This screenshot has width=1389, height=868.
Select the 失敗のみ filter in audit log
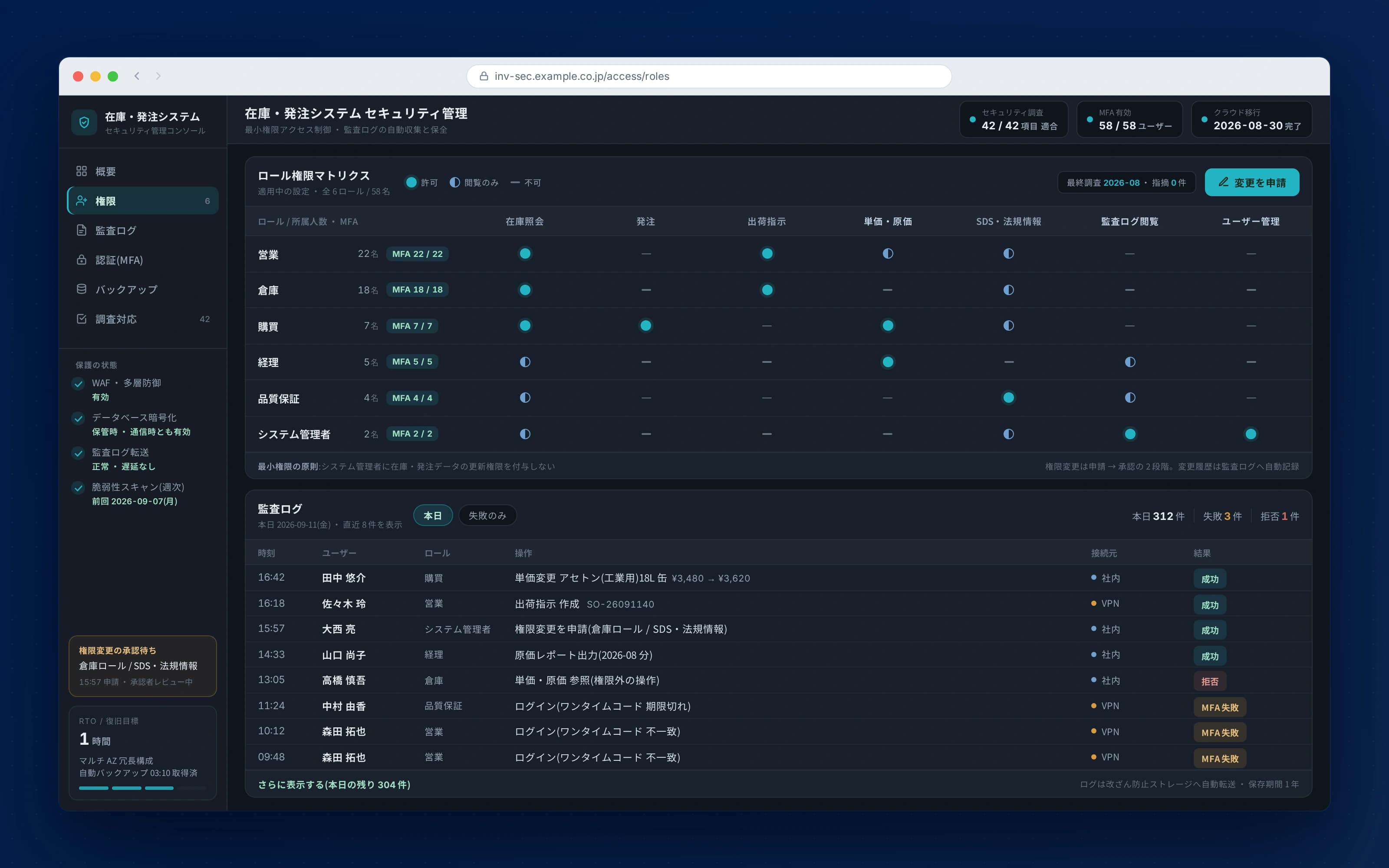(x=487, y=516)
